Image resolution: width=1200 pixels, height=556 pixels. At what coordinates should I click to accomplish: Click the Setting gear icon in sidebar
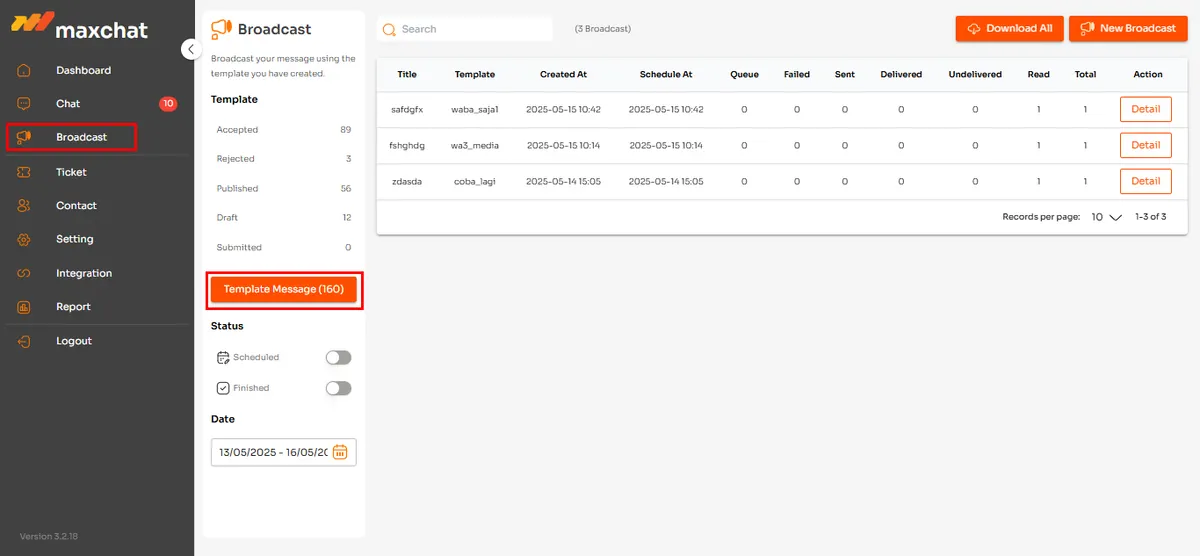24,240
